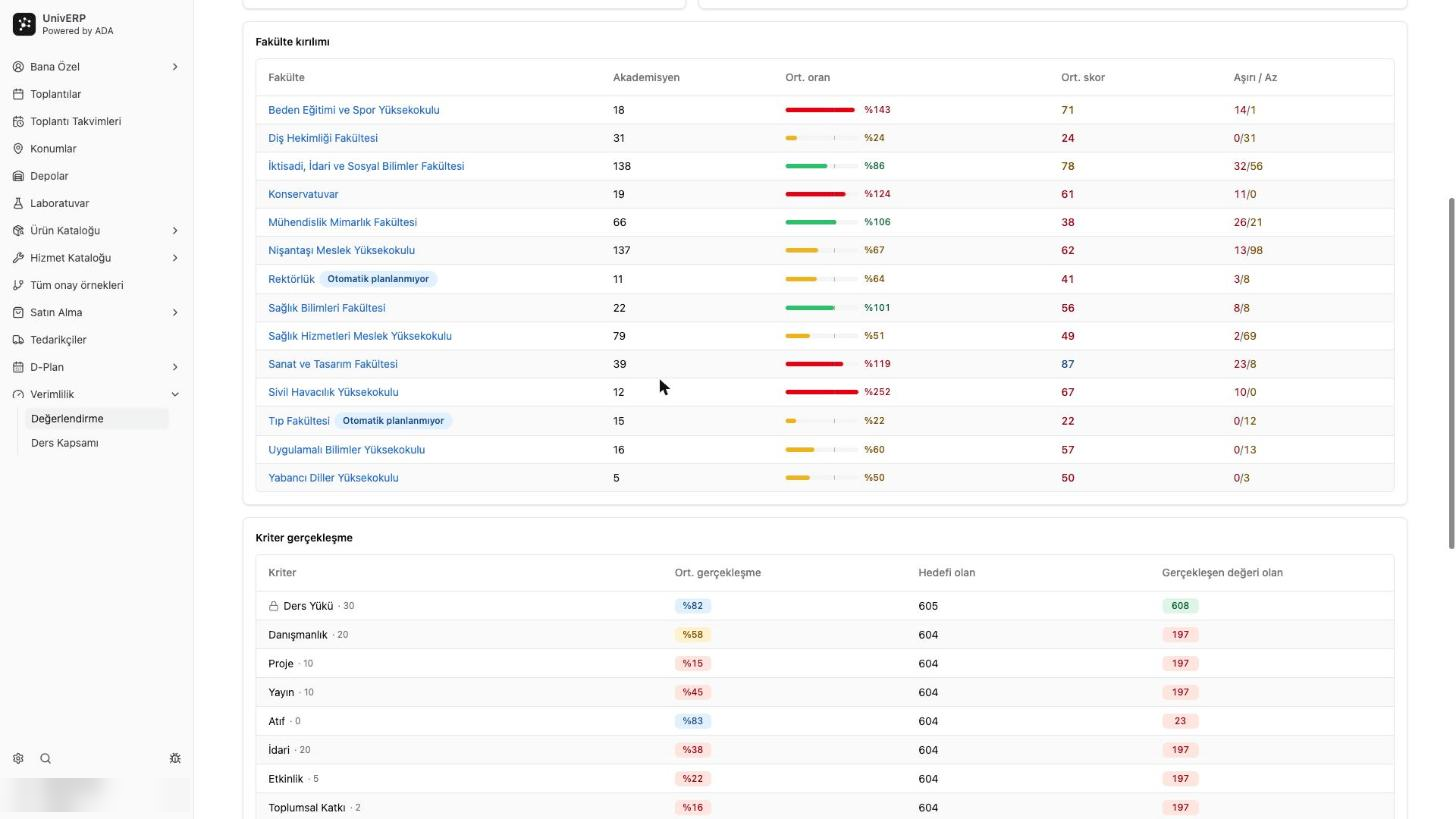Click Rektörlük Otomatik planlanmıyor badge
This screenshot has height=819, width=1456.
click(378, 279)
